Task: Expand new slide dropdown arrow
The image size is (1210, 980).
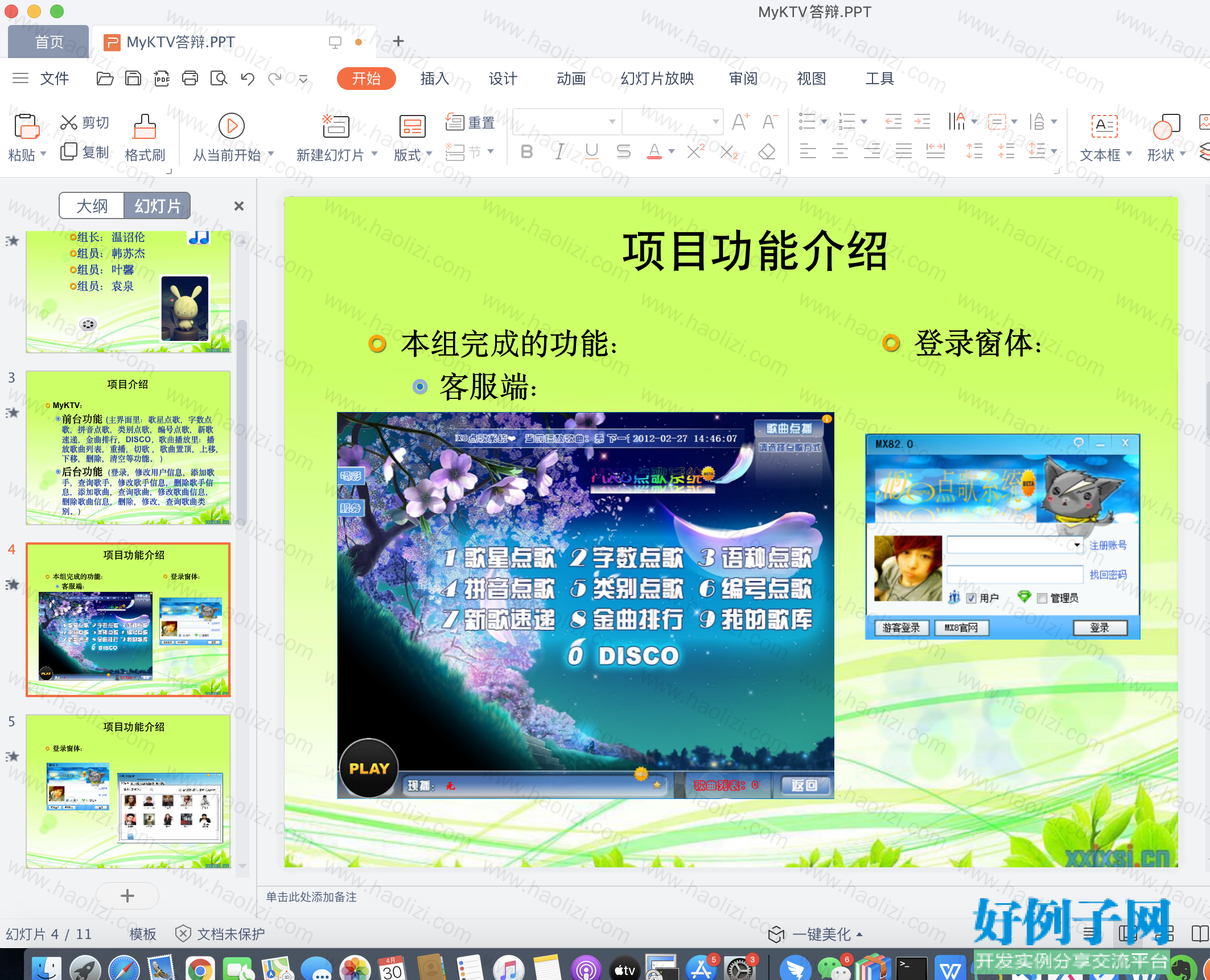Action: click(374, 154)
